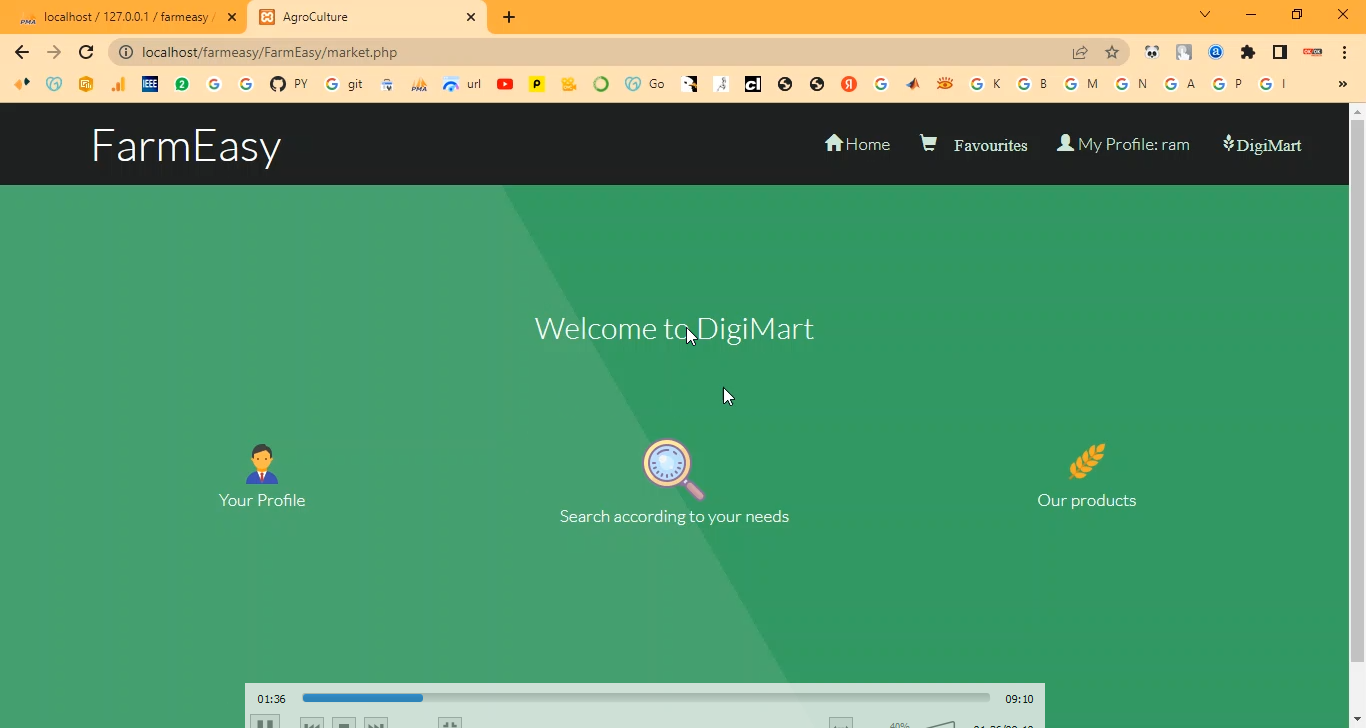Screen dimensions: 1366x728
Task: Expand the hidden bookmarks overflow chevron
Action: click(x=1342, y=84)
